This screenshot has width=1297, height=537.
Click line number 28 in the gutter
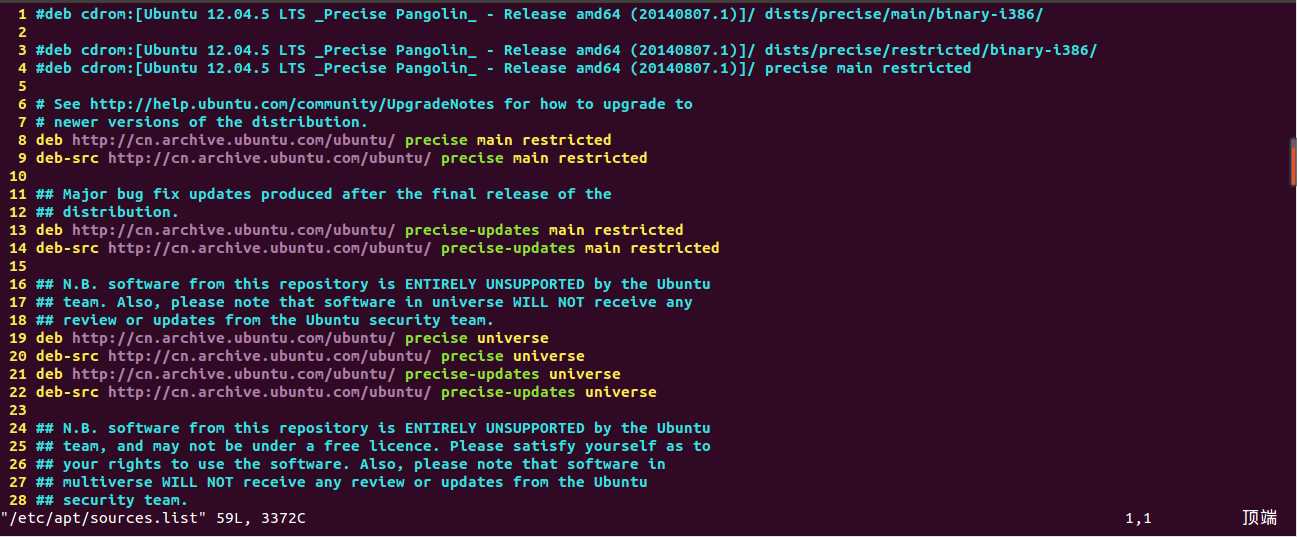pos(18,500)
